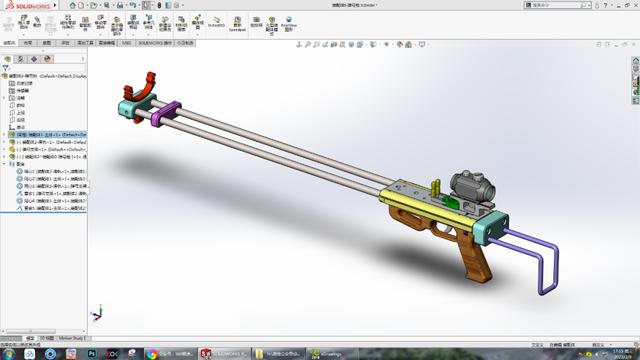Expand the panel tabs arrow beside DisplayManager

[x=83, y=59]
